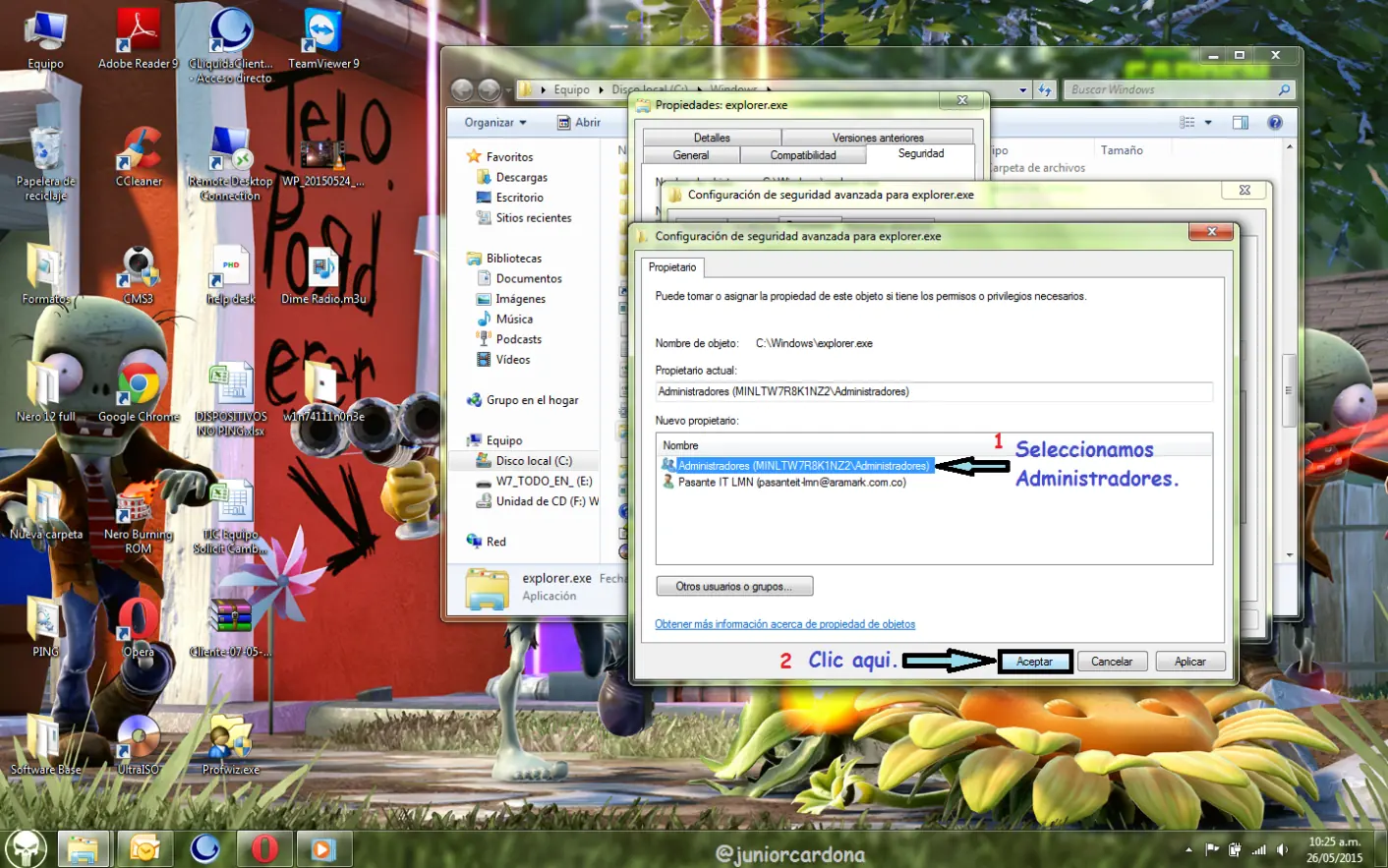Screen dimensions: 1388x868
Task: Select the Dime Radio.m3u file icon
Action: [323, 275]
